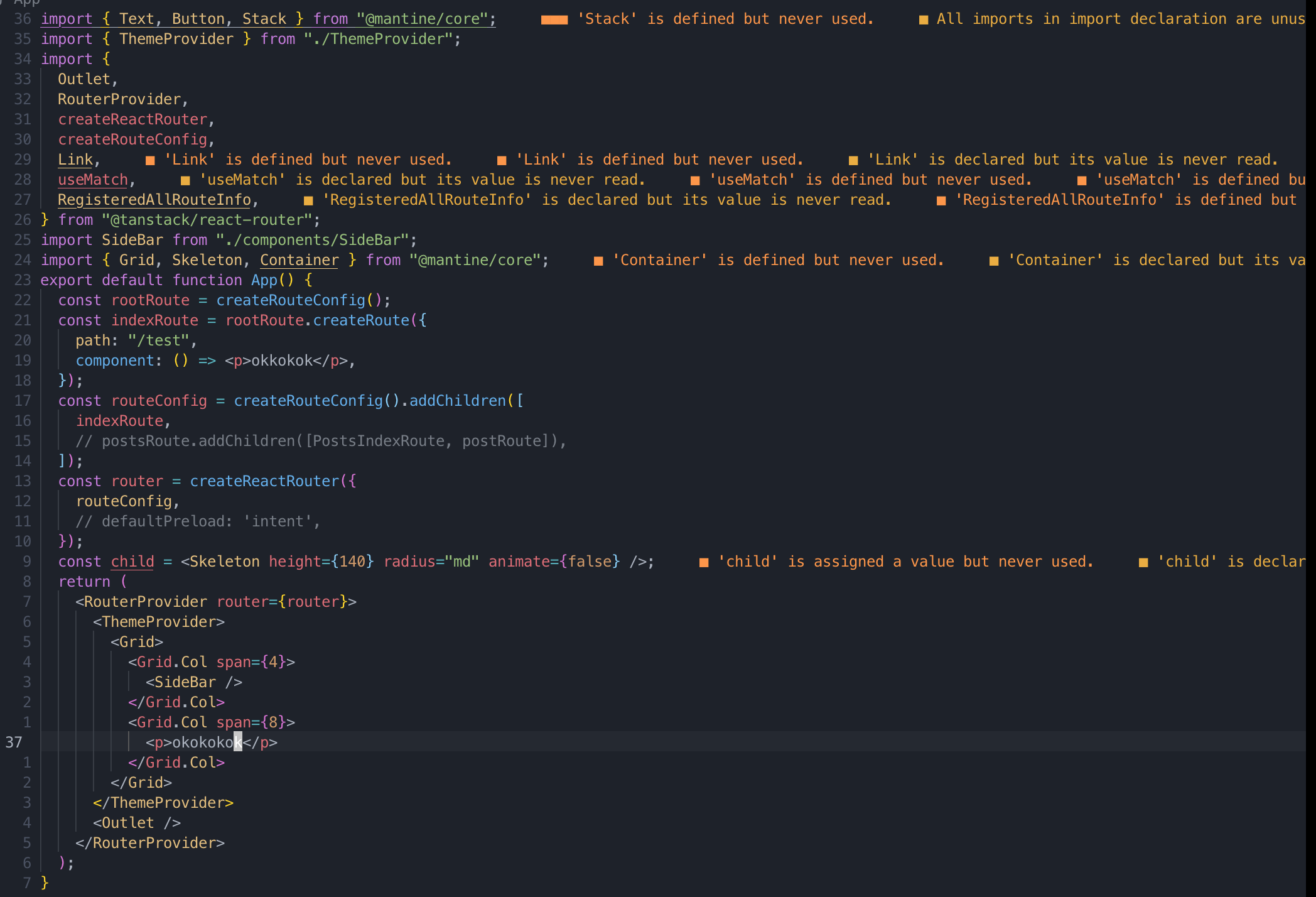1316x897 pixels.
Task: Click the underlined child variable name
Action: [132, 562]
